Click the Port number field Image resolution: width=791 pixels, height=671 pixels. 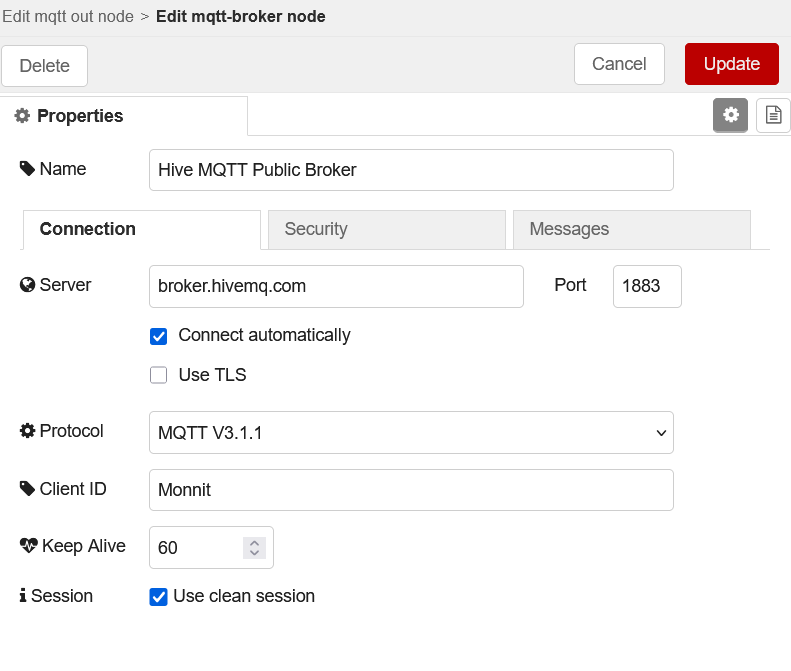[x=647, y=286]
